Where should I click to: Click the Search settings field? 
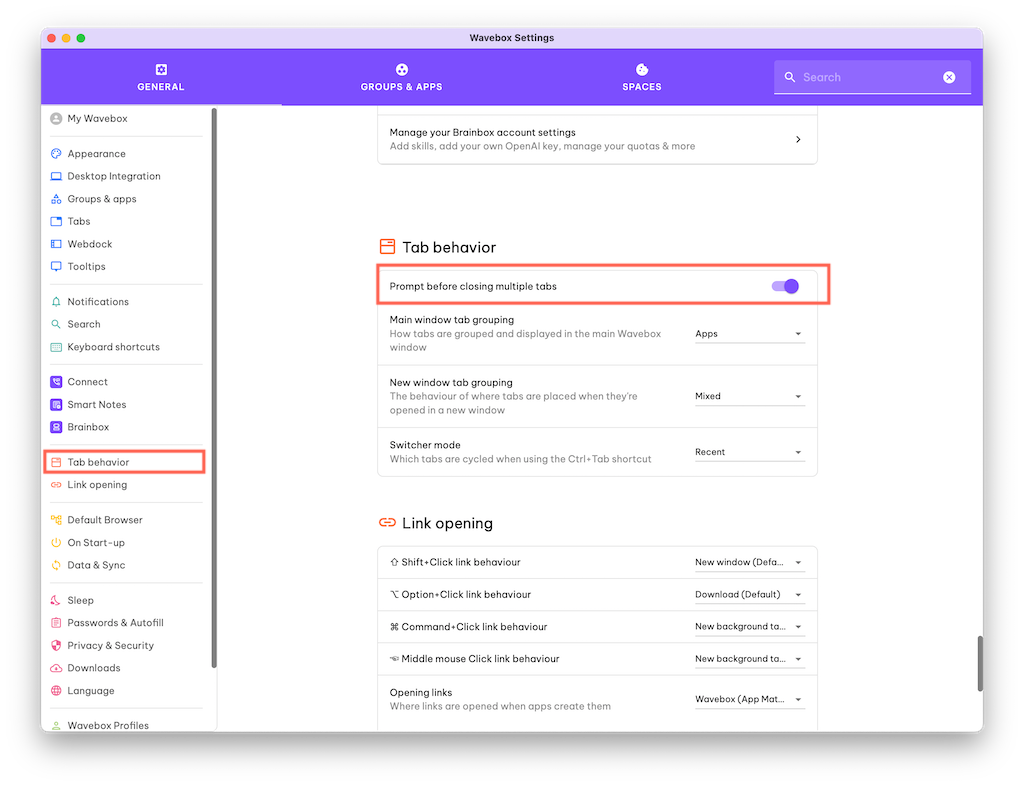coord(872,77)
